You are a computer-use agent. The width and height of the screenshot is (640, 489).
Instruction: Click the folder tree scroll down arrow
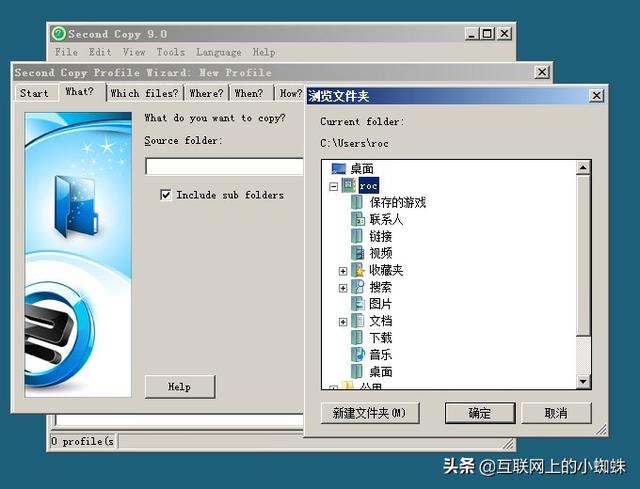[583, 382]
